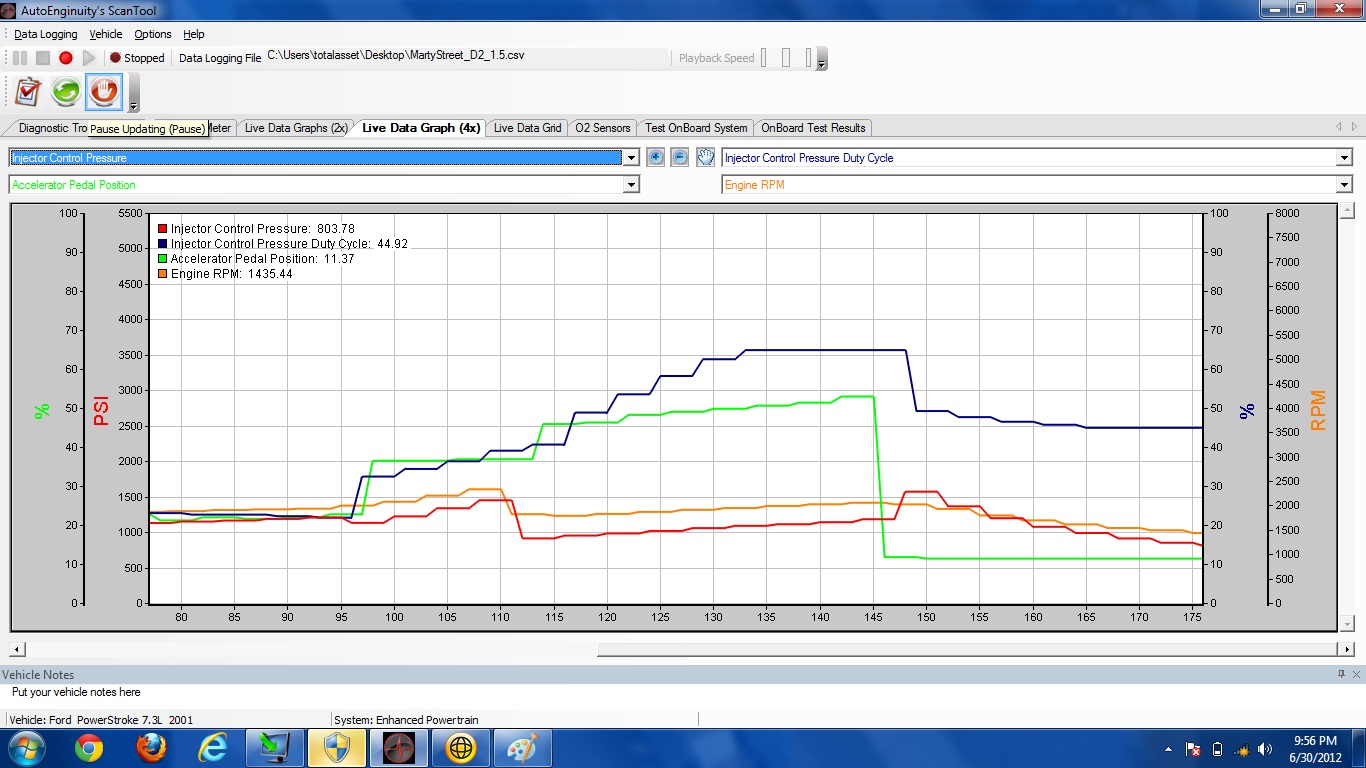Open the Vehicle menu
Screen dimensions: 1366x768
tap(106, 34)
